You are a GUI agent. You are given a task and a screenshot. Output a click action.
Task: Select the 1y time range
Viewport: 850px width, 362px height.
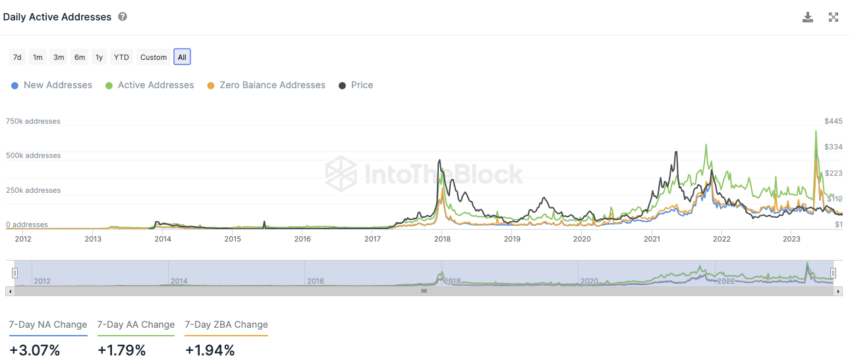coord(99,57)
